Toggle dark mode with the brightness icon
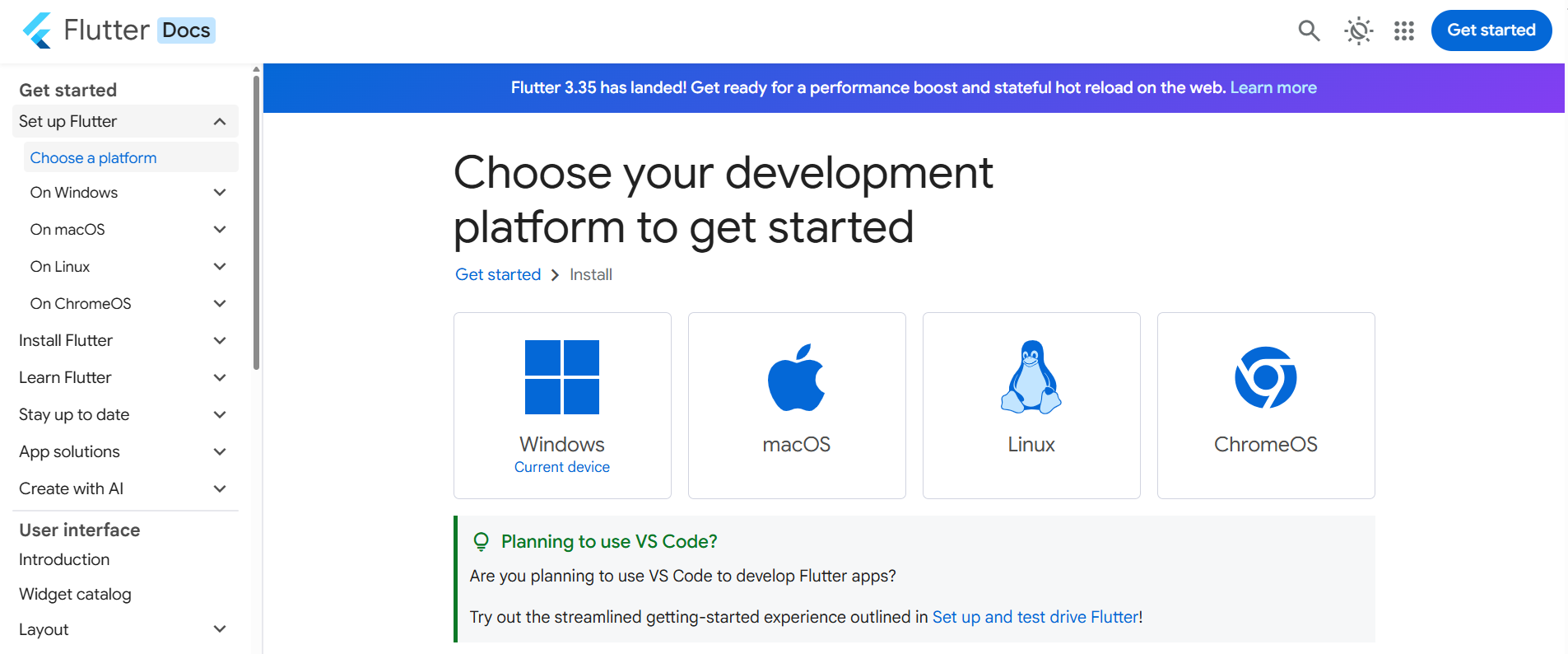Image resolution: width=1568 pixels, height=654 pixels. pos(1356,30)
